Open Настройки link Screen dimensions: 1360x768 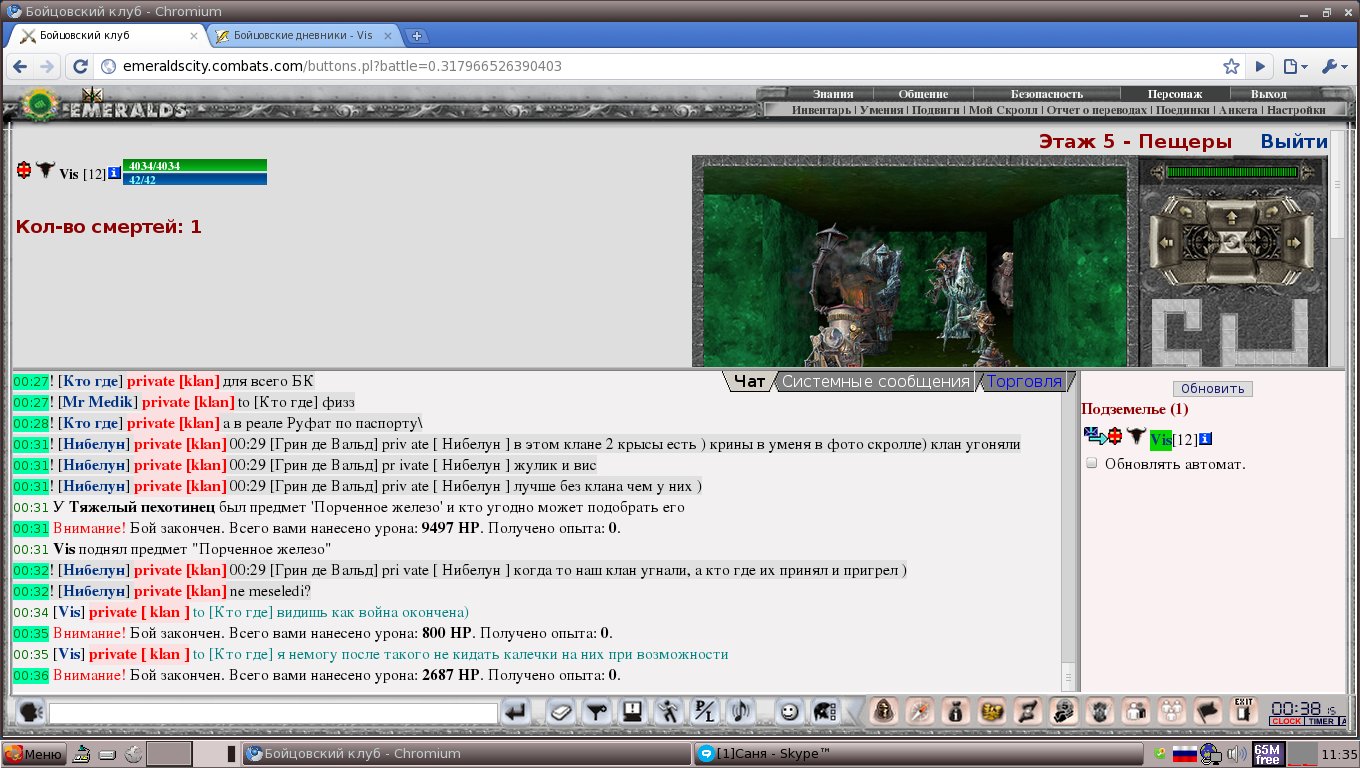(x=1296, y=110)
